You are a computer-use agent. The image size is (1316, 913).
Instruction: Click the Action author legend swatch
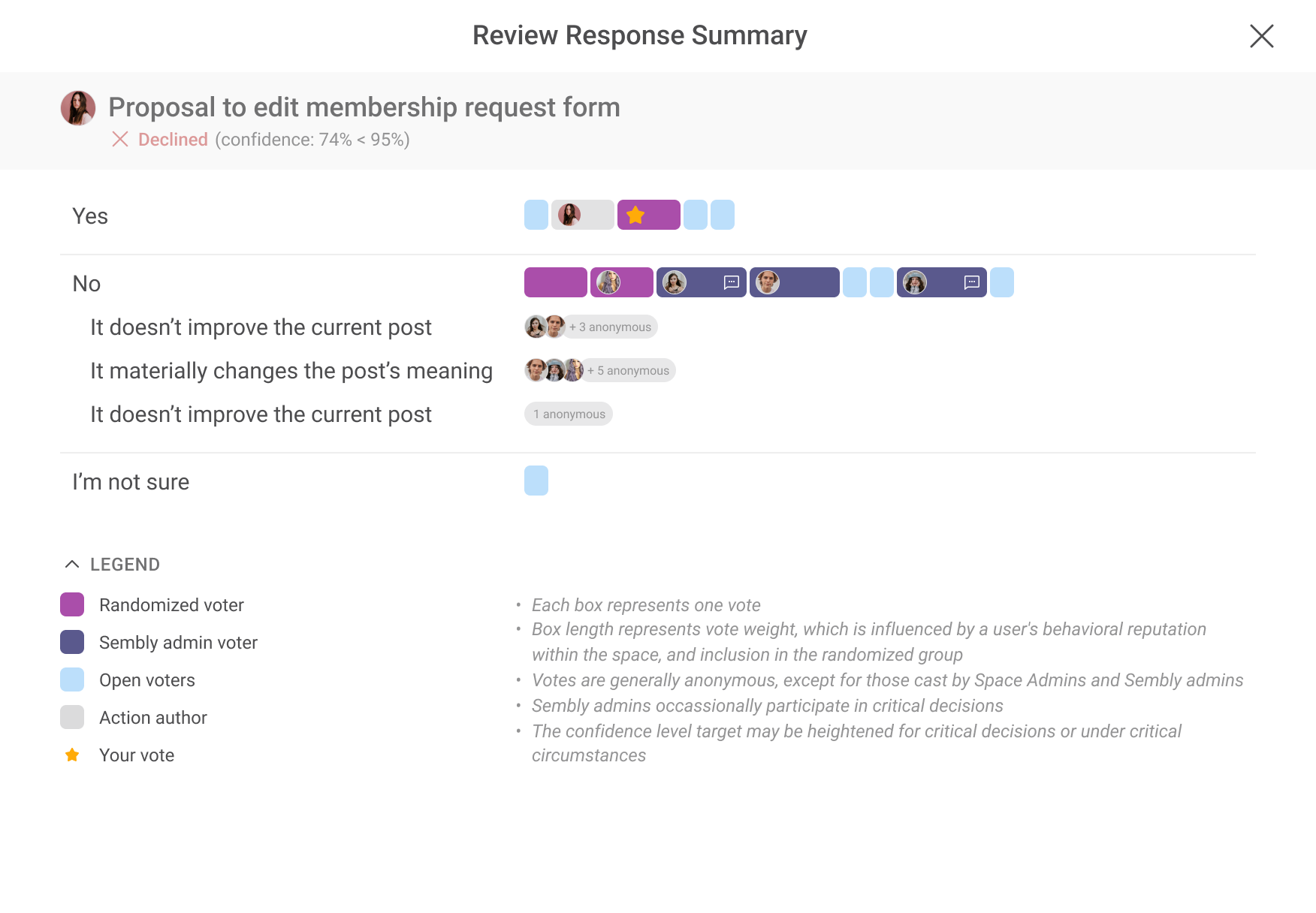click(72, 717)
